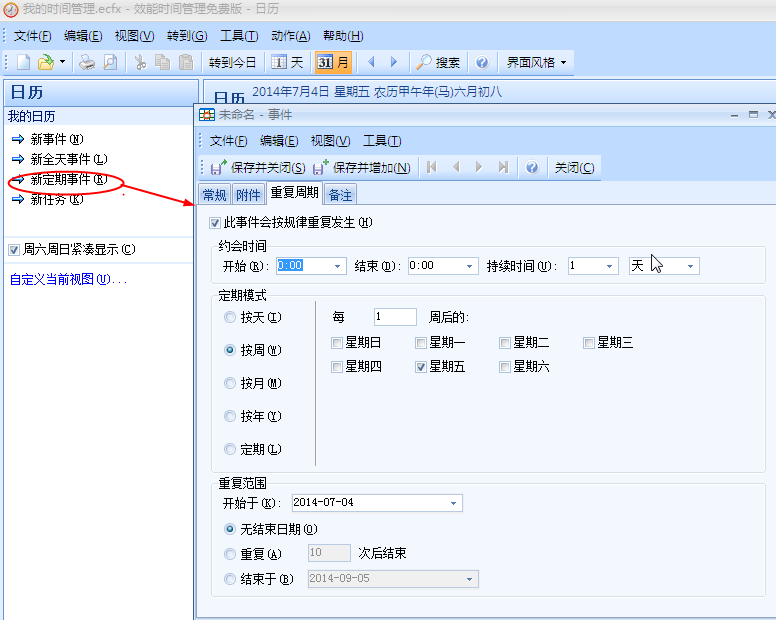776x620 pixels.
Task: Switch to Day view (天)
Action: (x=288, y=62)
